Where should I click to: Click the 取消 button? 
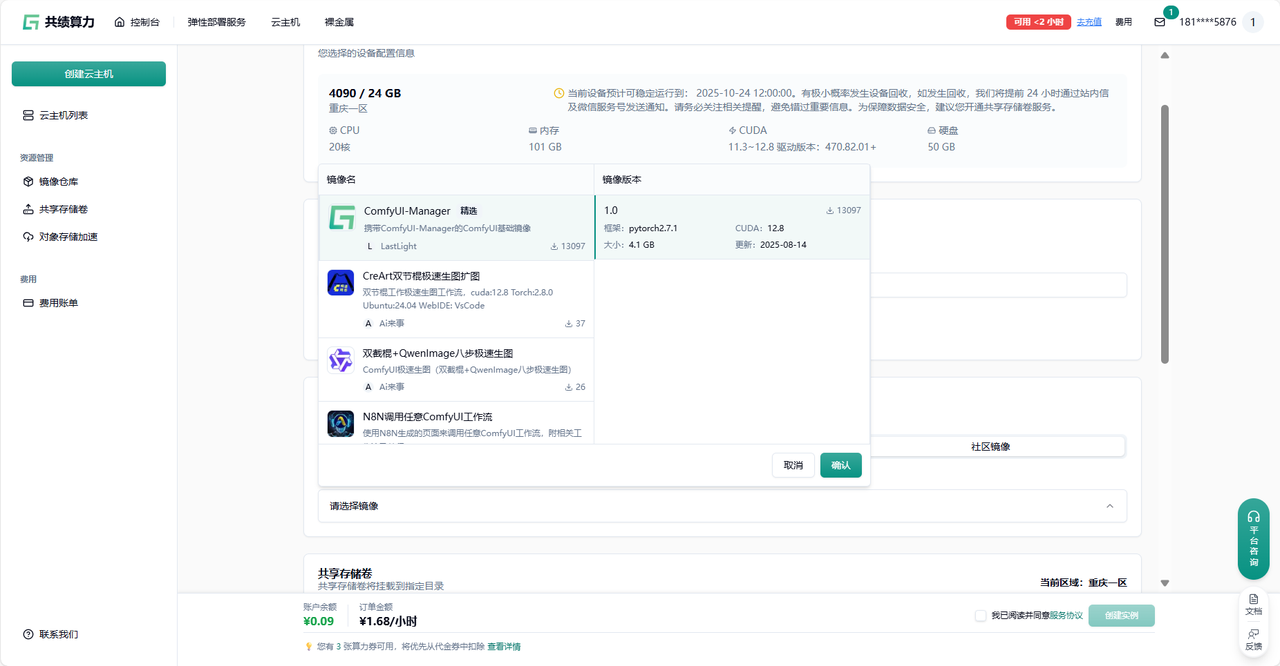[793, 465]
